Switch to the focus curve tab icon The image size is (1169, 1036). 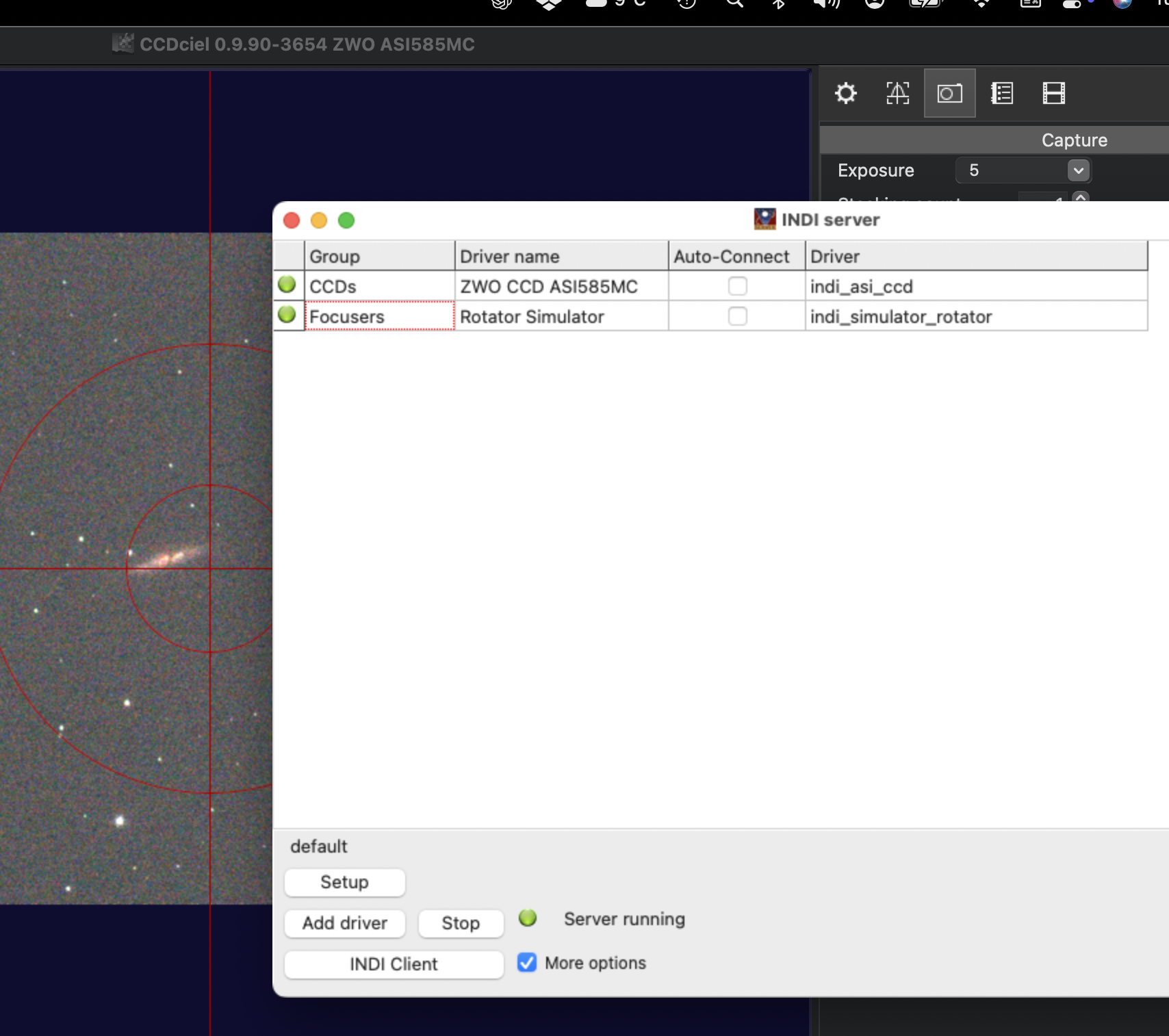897,93
